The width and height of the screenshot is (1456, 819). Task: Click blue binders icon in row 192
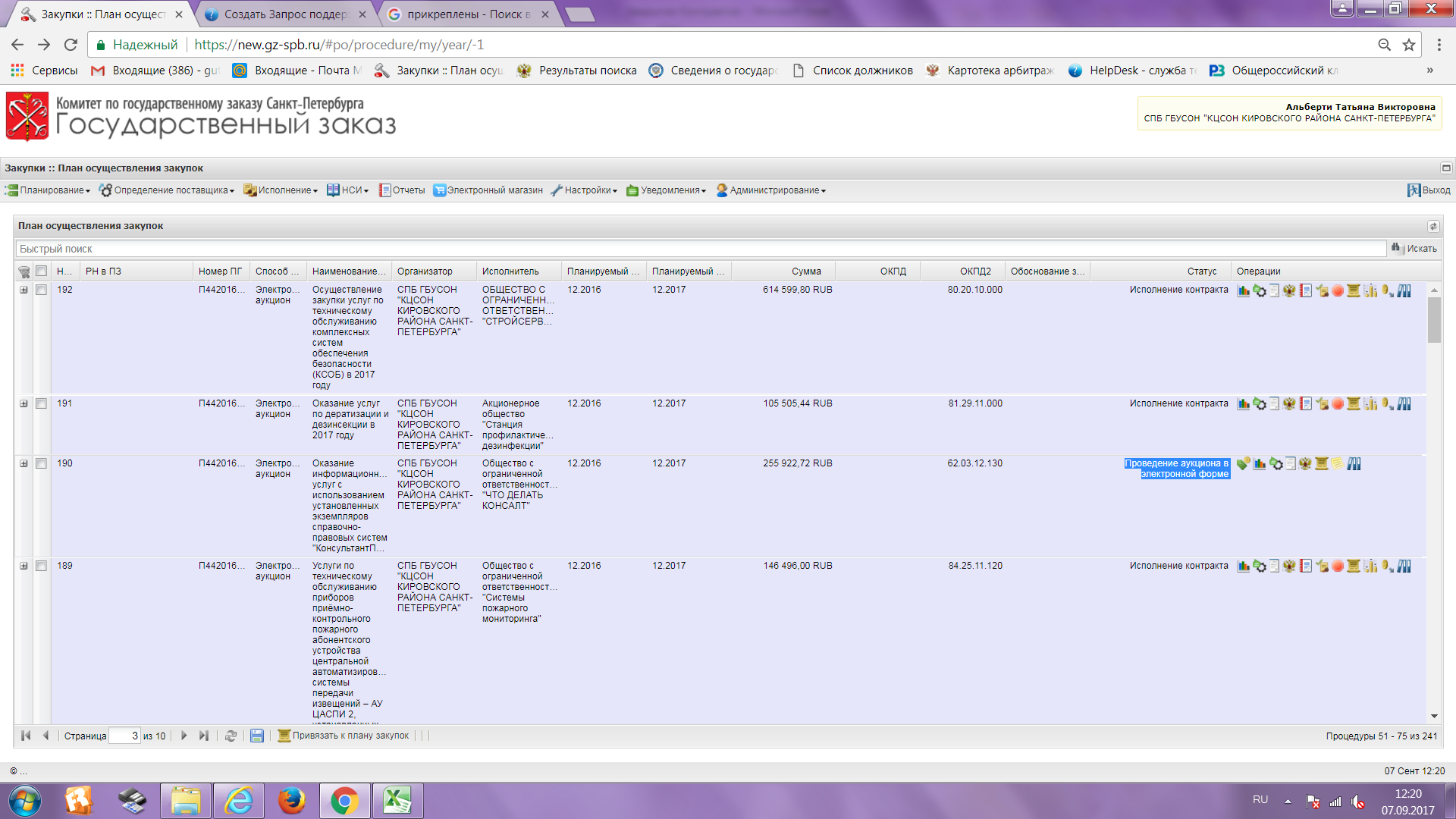[x=1404, y=290]
